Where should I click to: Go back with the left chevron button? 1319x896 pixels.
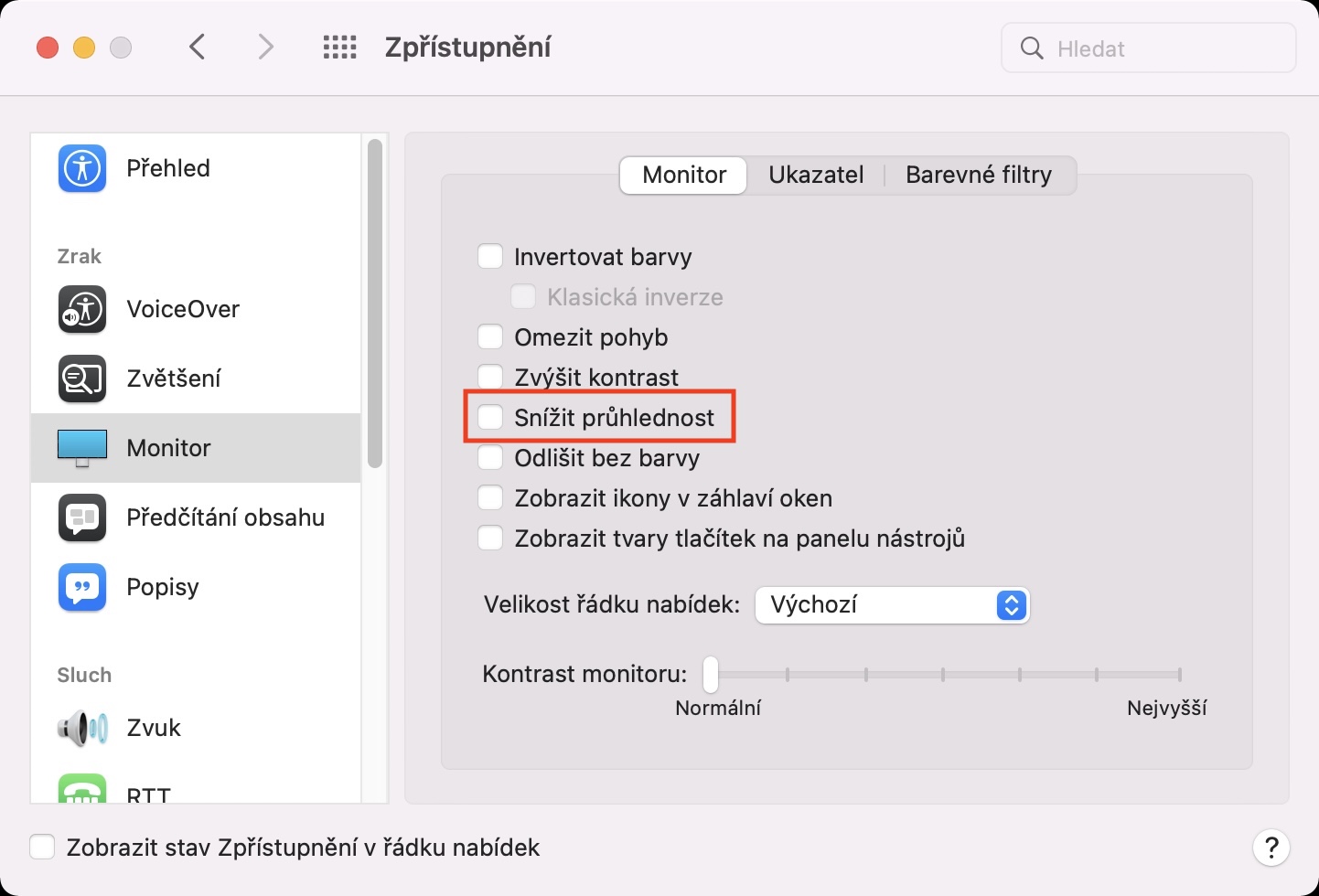pyautogui.click(x=198, y=48)
